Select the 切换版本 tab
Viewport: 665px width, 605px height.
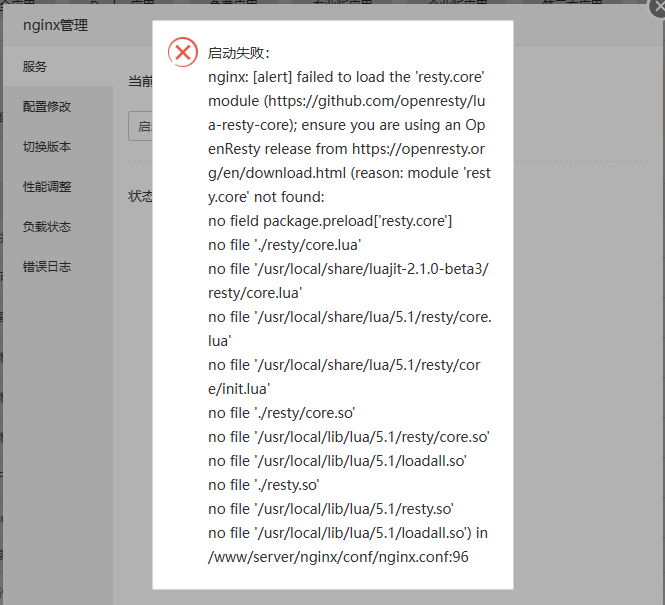58,147
